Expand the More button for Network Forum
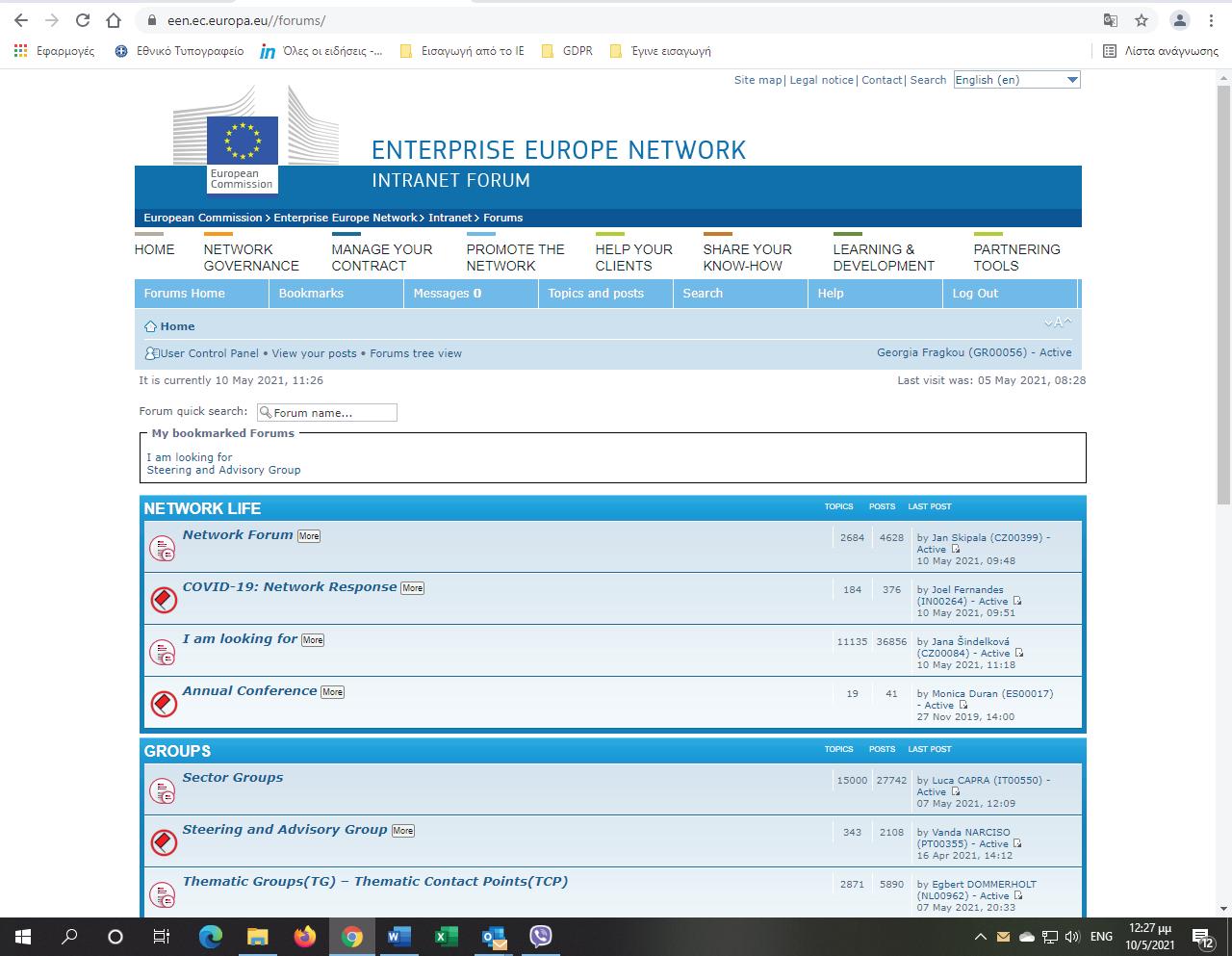 (309, 536)
